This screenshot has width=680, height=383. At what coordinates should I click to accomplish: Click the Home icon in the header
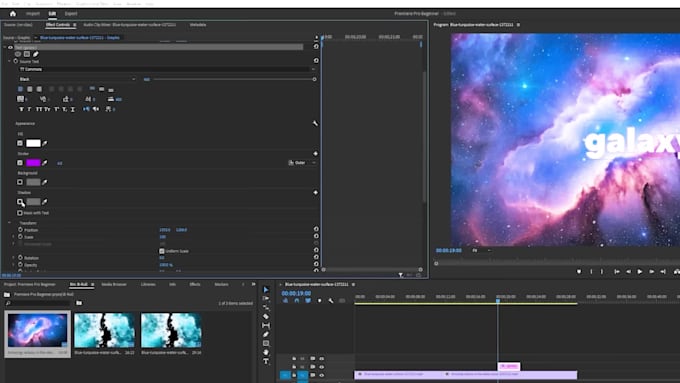click(x=13, y=13)
